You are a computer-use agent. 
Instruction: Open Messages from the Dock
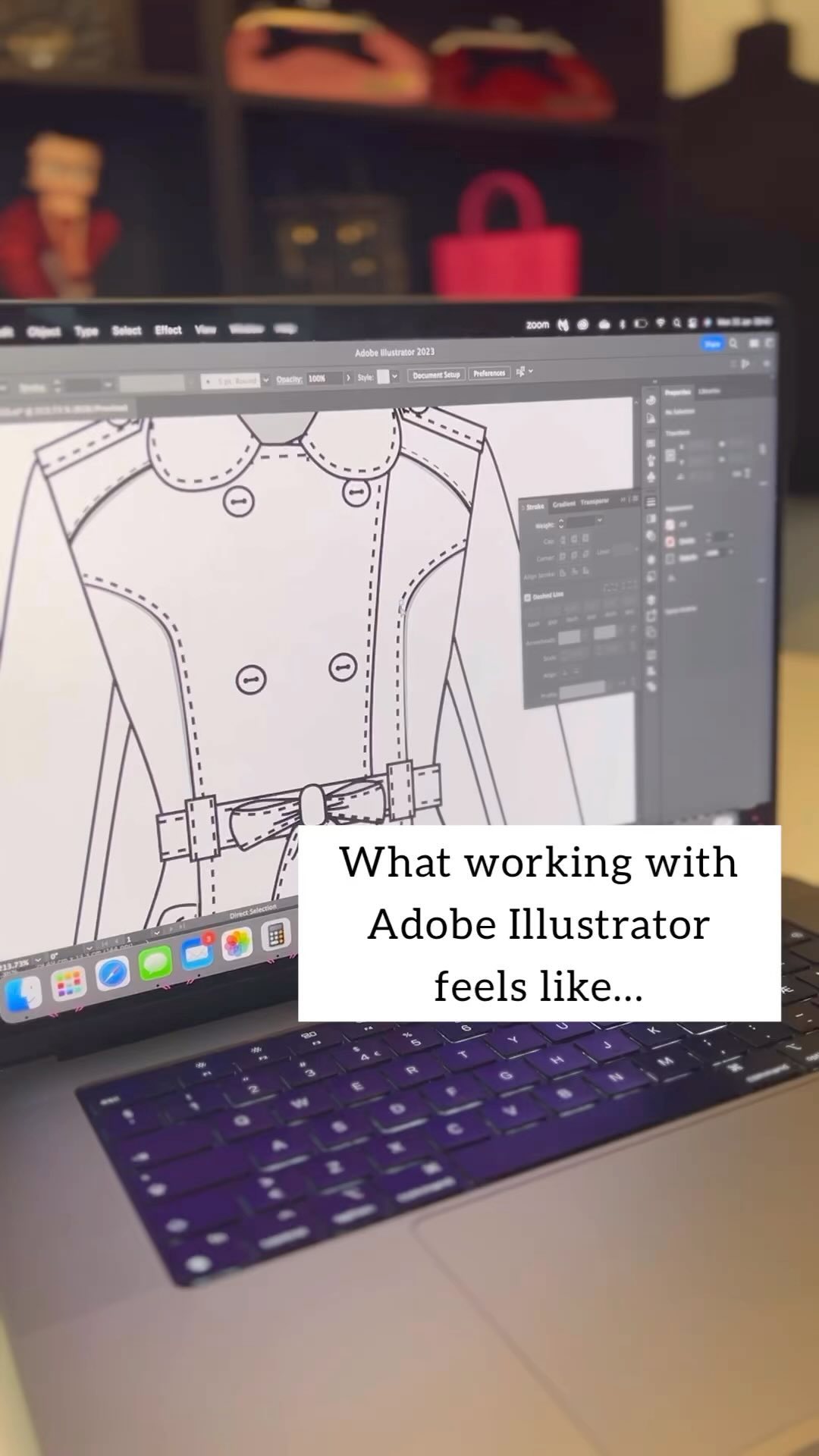[155, 963]
